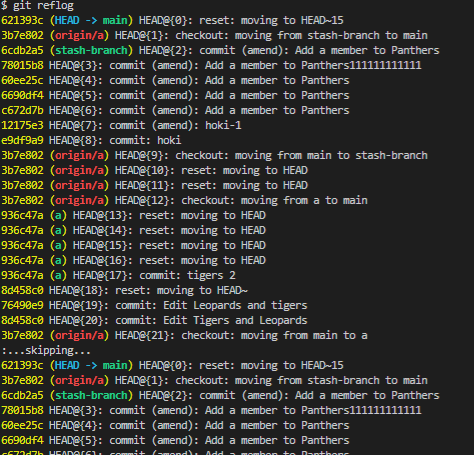
Task: Click the '$ git reflog' command text
Action: coord(37,6)
